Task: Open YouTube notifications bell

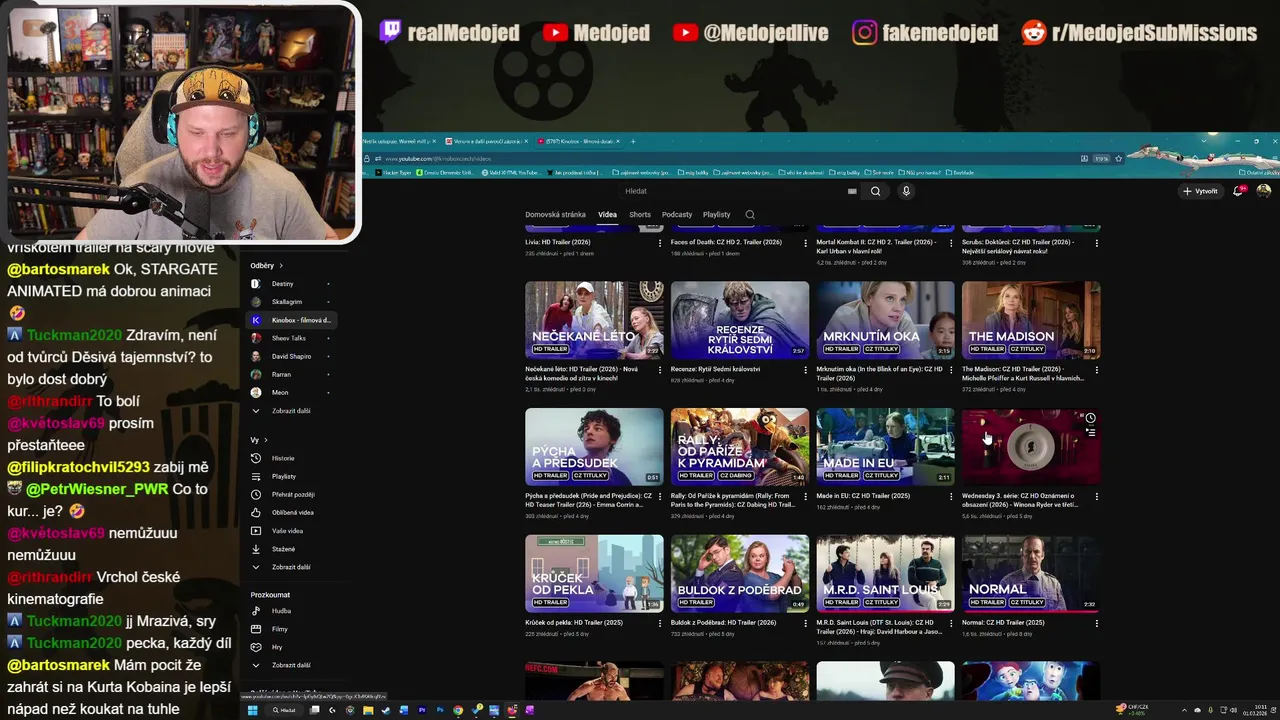Action: [1238, 190]
